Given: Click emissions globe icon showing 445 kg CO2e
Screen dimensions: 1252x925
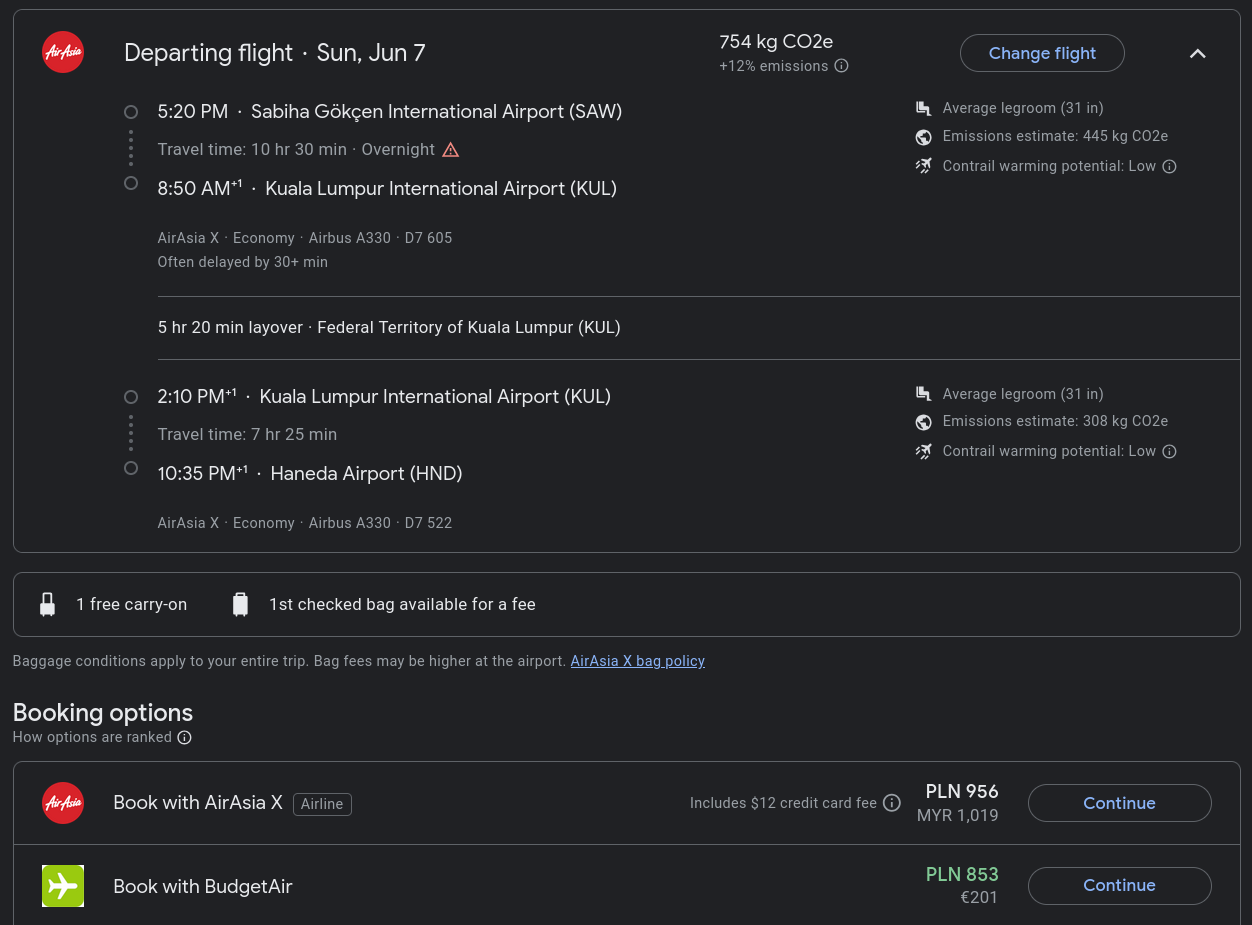Looking at the screenshot, I should pyautogui.click(x=923, y=136).
